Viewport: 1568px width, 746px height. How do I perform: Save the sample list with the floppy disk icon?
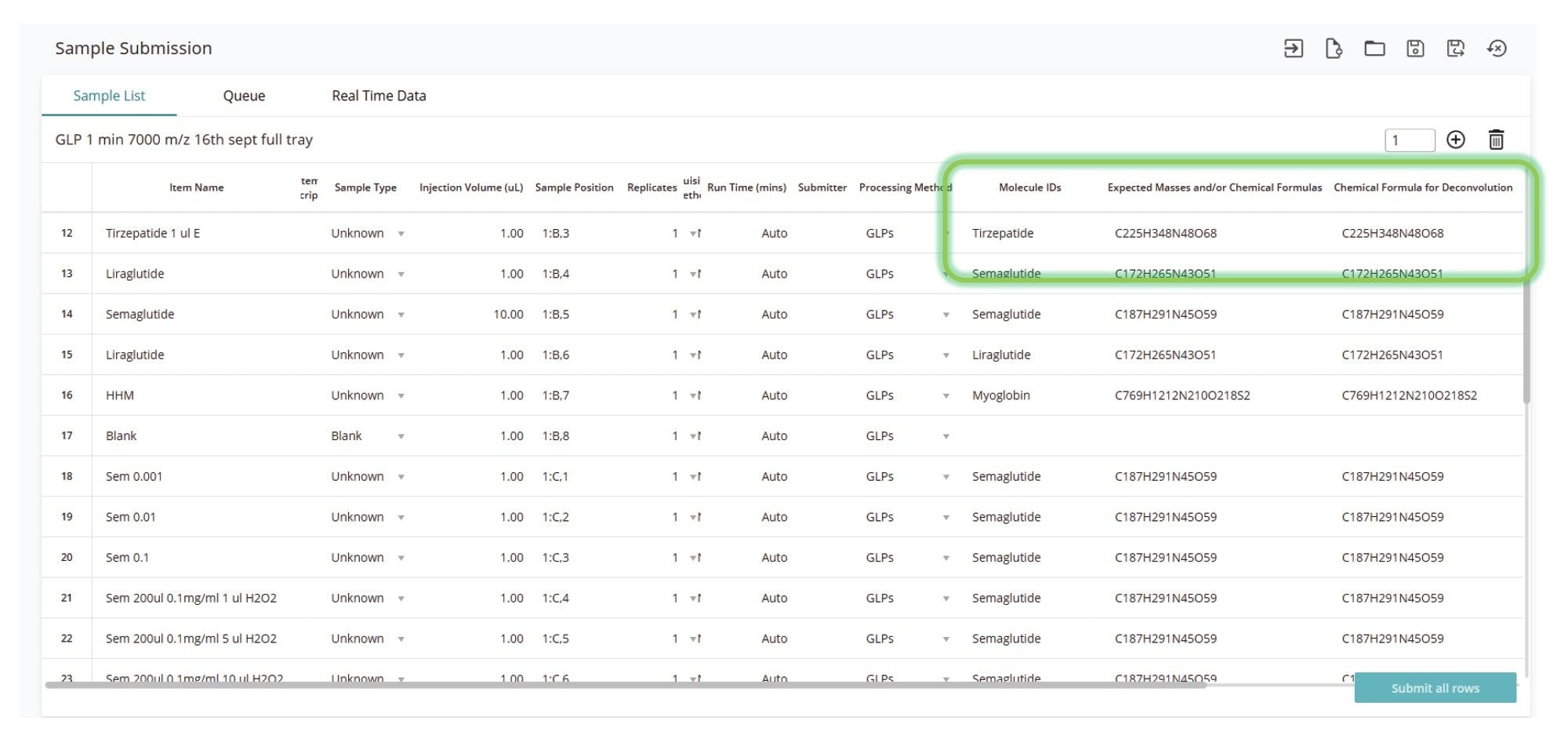(x=1415, y=48)
